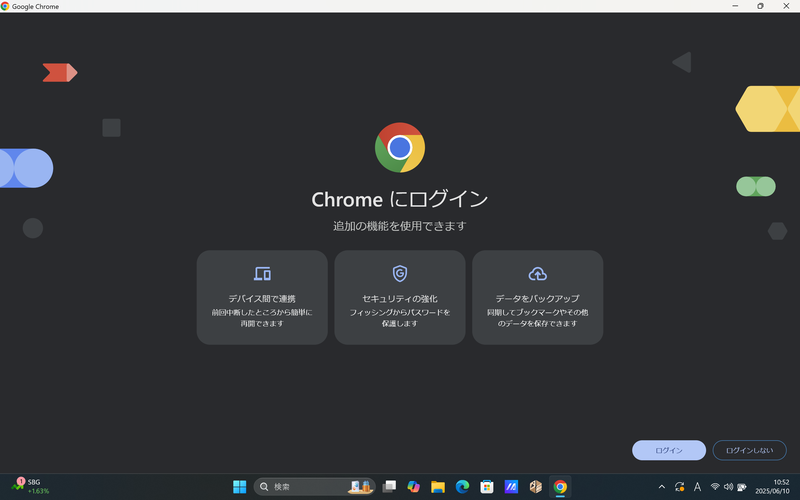
Task: Click the taskbar 検索 search box
Action: click(315, 487)
